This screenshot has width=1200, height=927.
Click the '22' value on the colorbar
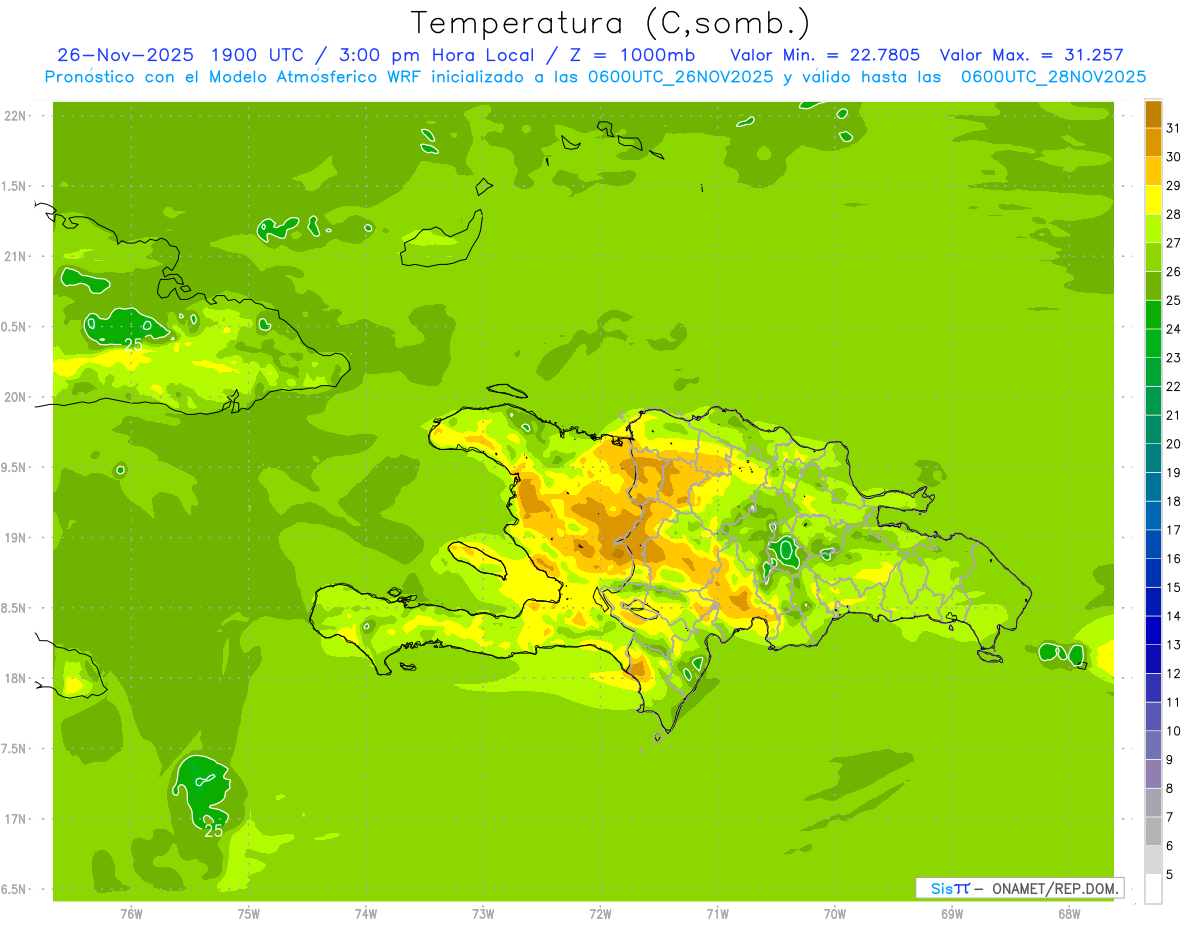[x=1173, y=387]
